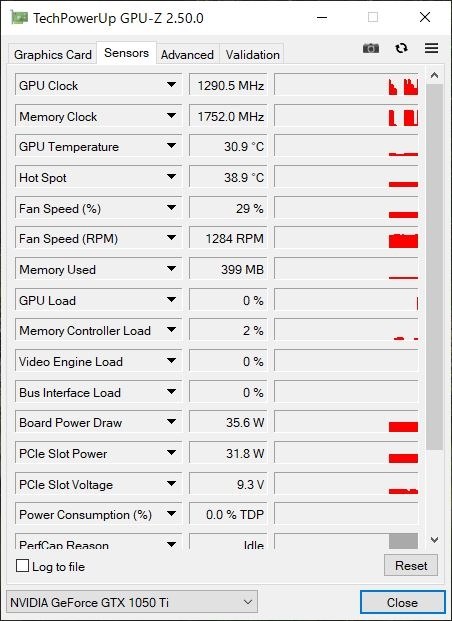Click the GPU Clock history graph
452x621 pixels.
(x=346, y=85)
